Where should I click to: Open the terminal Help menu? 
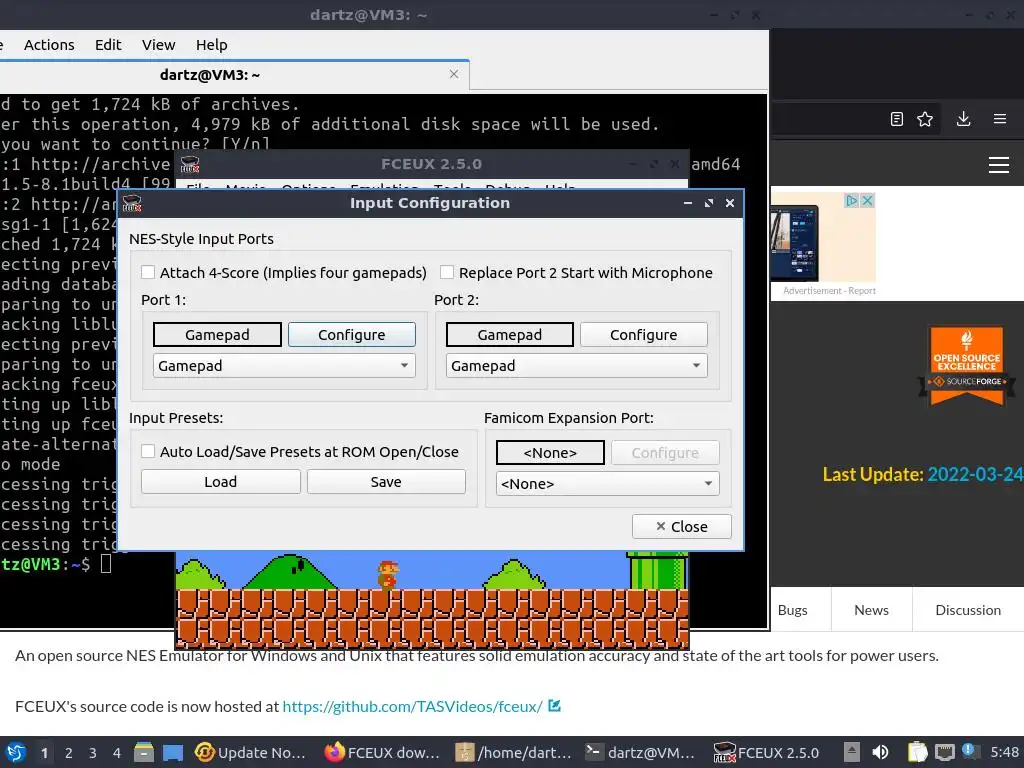click(x=212, y=44)
